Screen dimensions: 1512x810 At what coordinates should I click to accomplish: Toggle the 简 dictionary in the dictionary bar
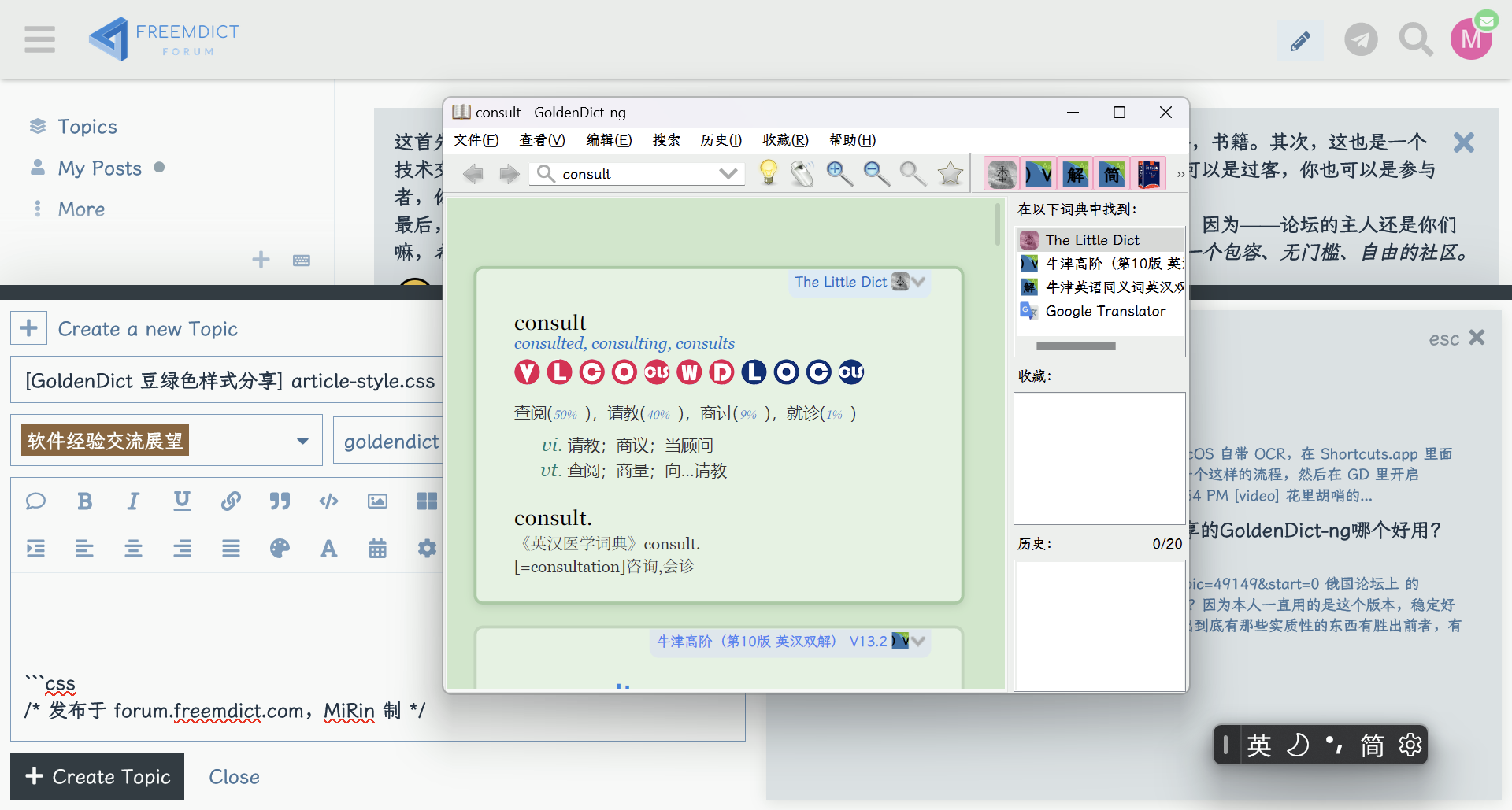coord(1112,173)
